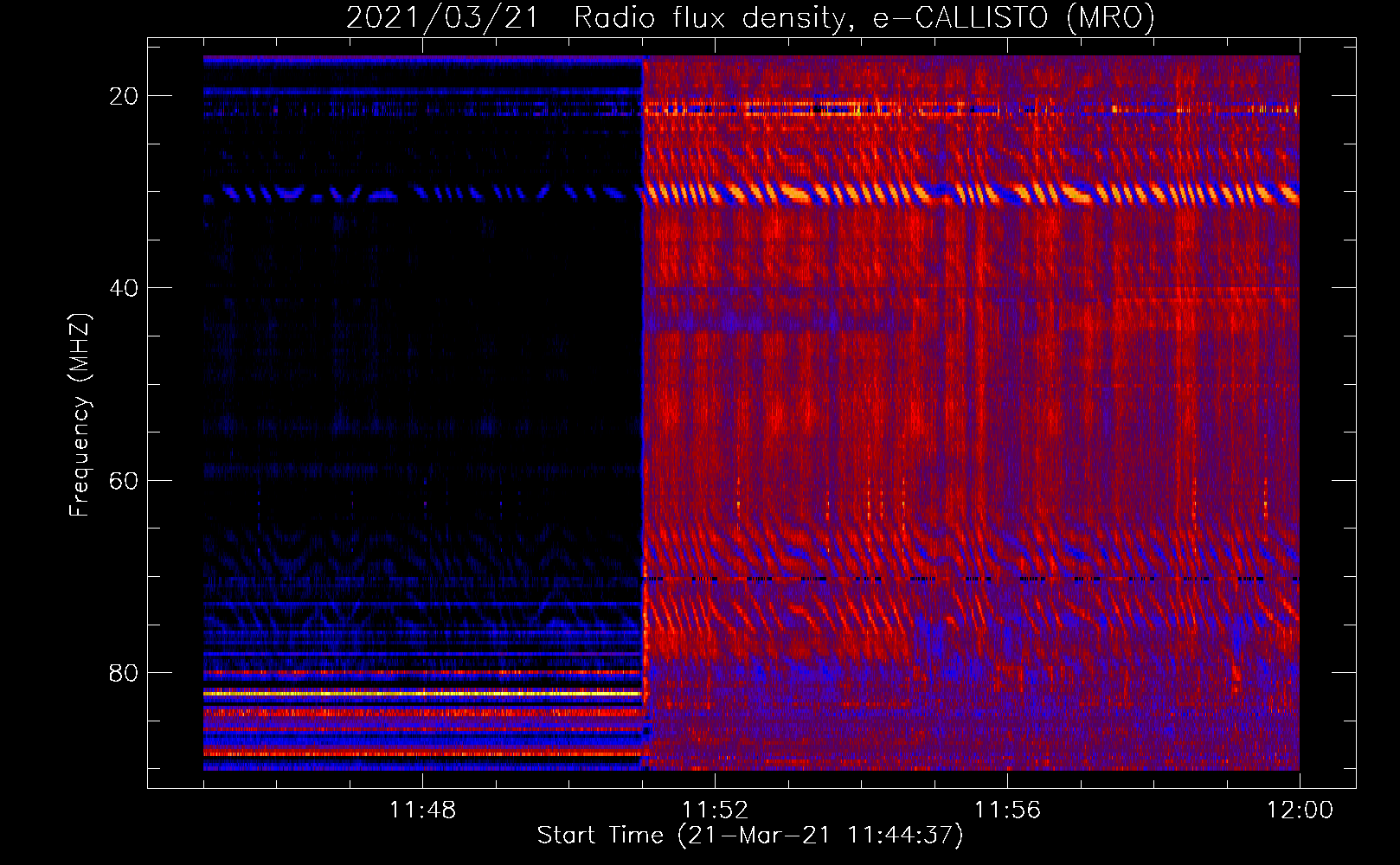This screenshot has width=1400, height=865.
Task: Click the 80 MHz frequency tick label
Action: tap(124, 672)
